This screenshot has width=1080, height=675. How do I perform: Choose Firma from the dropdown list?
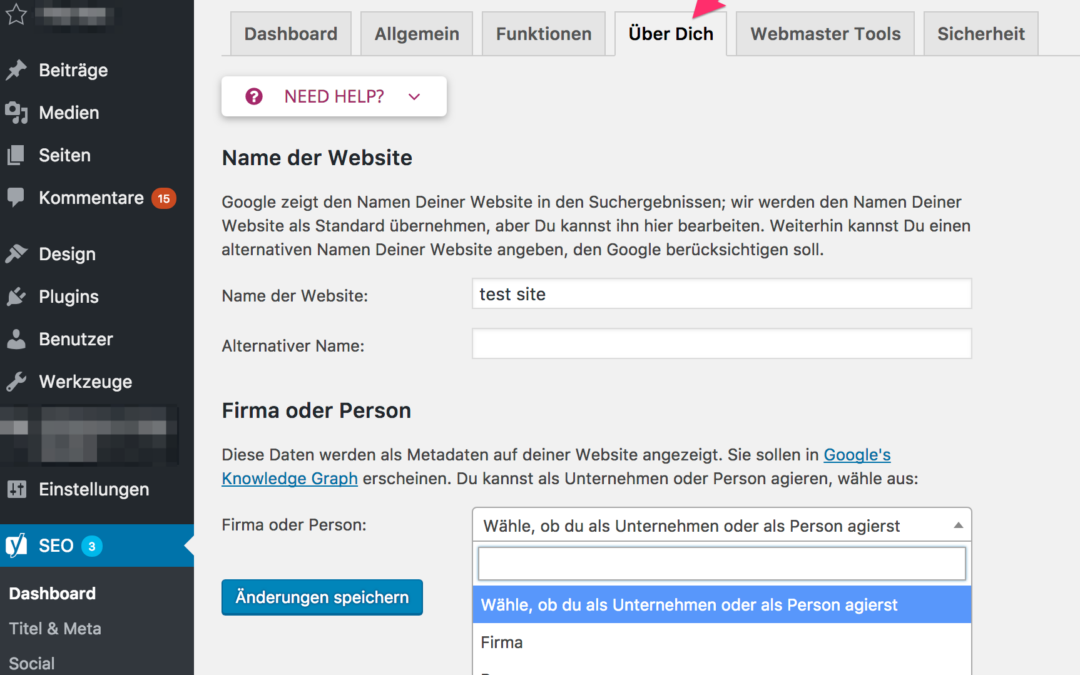tap(502, 642)
